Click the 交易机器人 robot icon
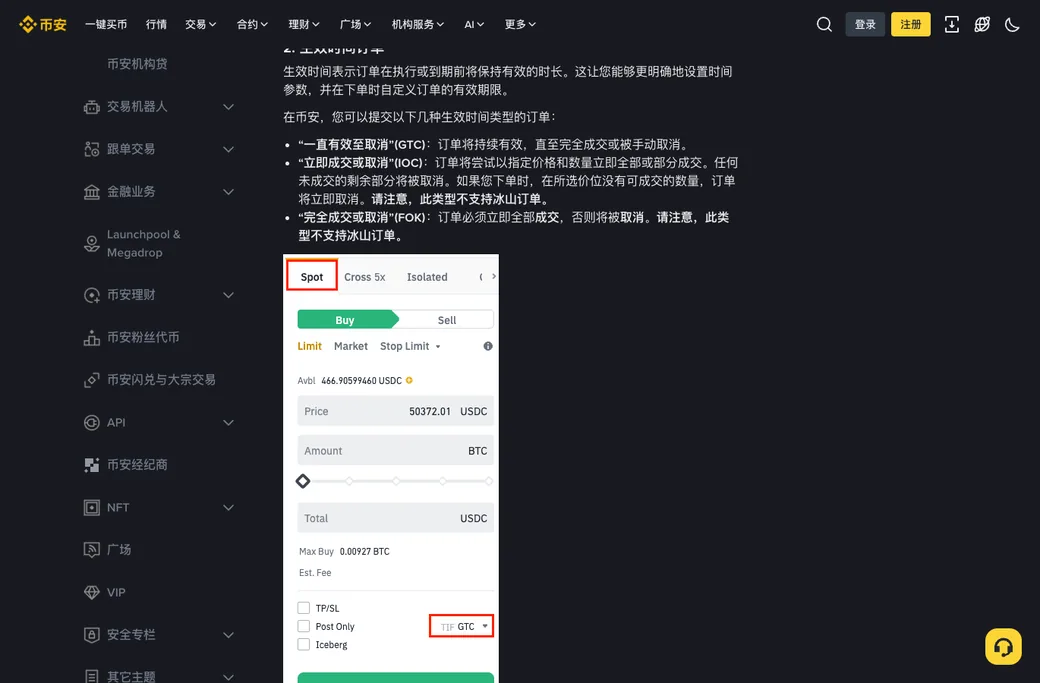The height and width of the screenshot is (683, 1040). point(92,107)
